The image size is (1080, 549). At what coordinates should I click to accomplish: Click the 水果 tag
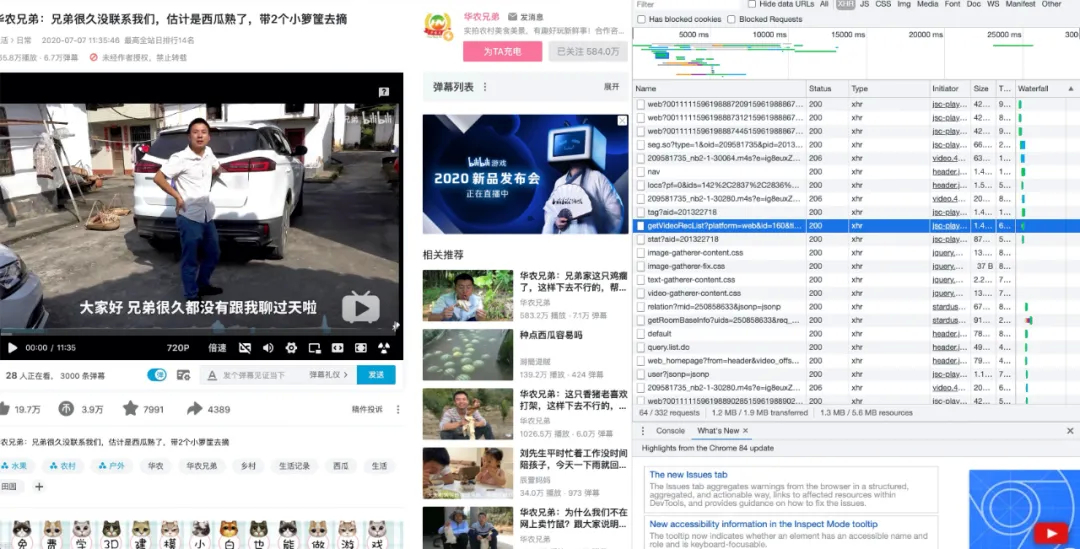tap(14, 466)
